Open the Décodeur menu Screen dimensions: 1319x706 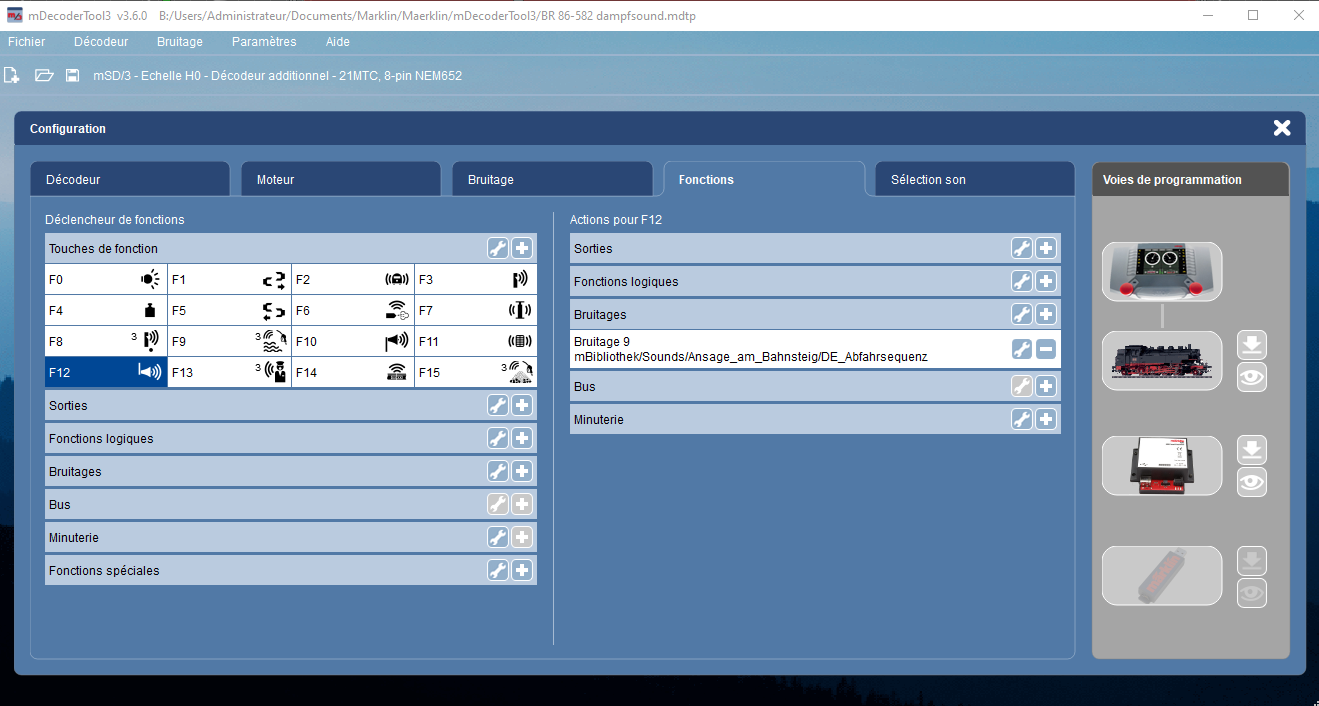[101, 42]
